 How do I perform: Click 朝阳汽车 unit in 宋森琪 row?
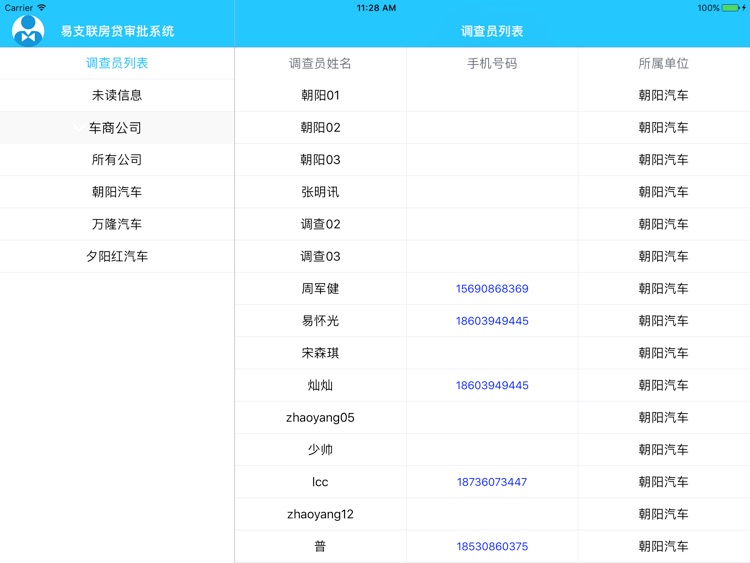pyautogui.click(x=663, y=353)
